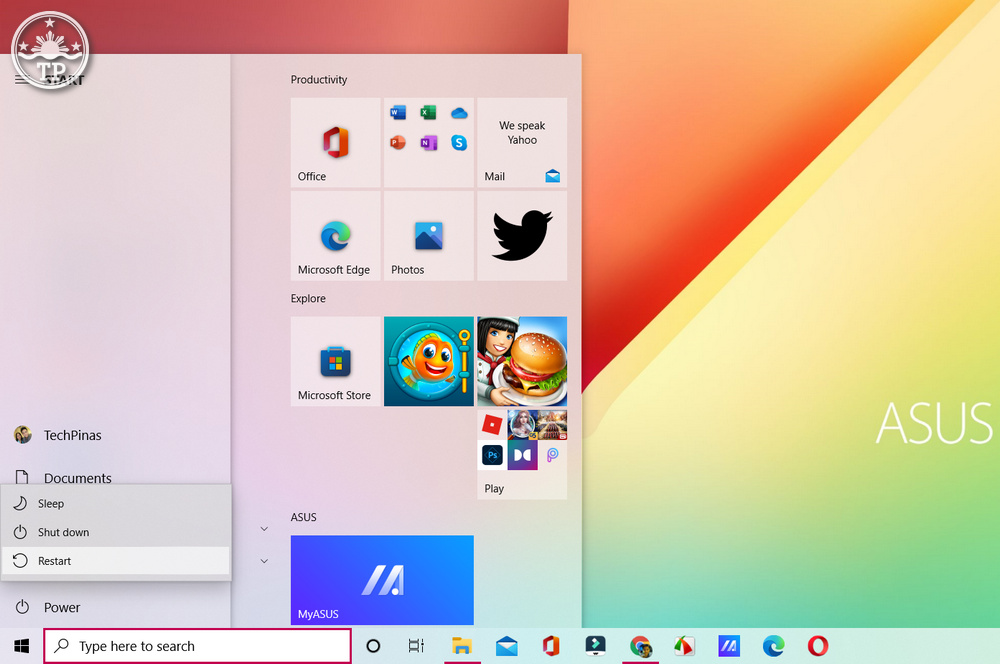1000x664 pixels.
Task: Open the Filmora icon on the taskbar
Action: tap(596, 646)
